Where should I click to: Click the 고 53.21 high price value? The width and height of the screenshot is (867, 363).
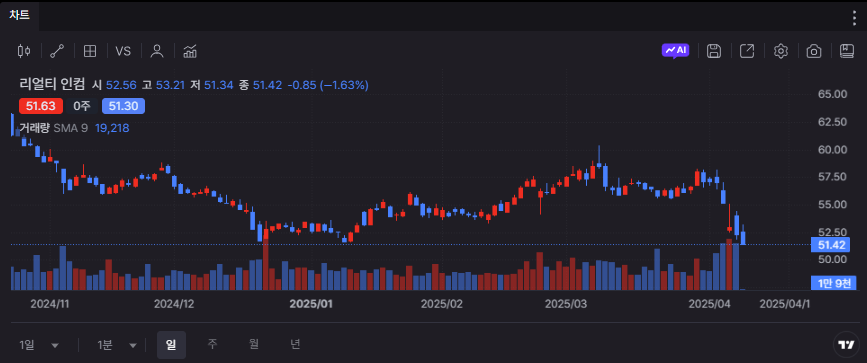[164, 85]
